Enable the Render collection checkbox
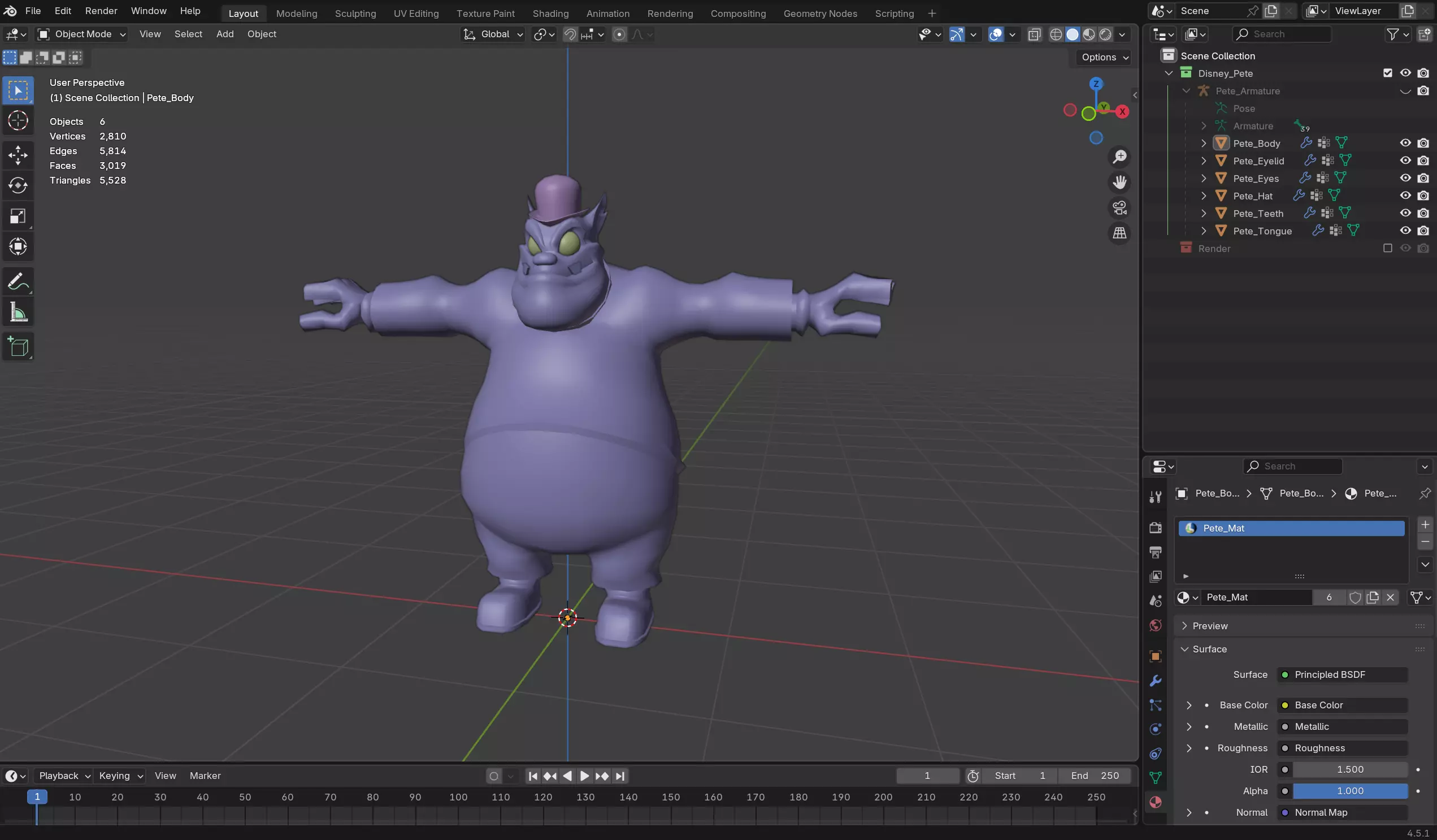Viewport: 1437px width, 840px height. point(1387,249)
